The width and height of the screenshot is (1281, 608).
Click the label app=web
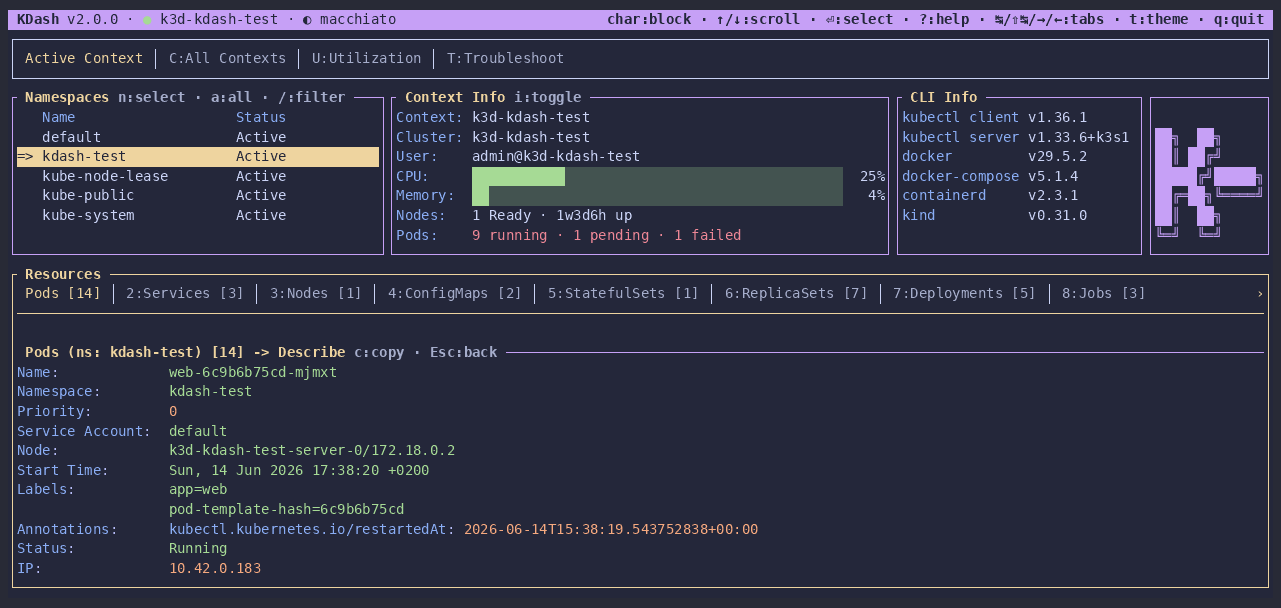tap(198, 489)
